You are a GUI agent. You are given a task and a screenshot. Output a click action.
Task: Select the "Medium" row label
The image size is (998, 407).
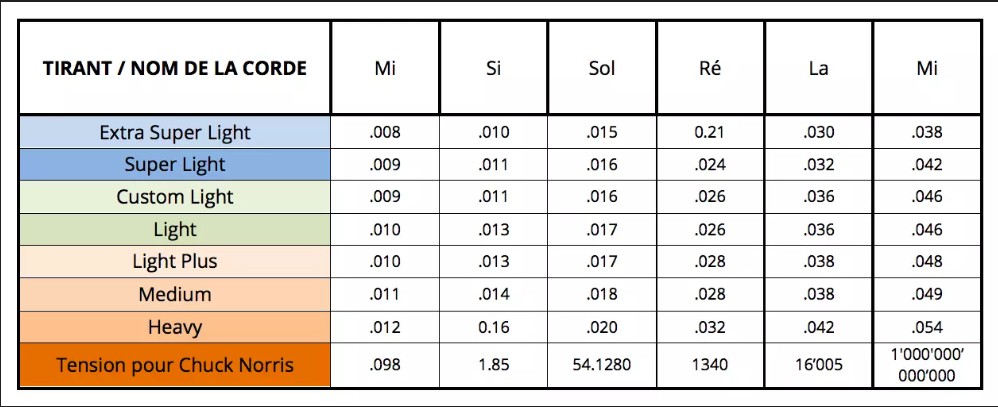pyautogui.click(x=175, y=295)
